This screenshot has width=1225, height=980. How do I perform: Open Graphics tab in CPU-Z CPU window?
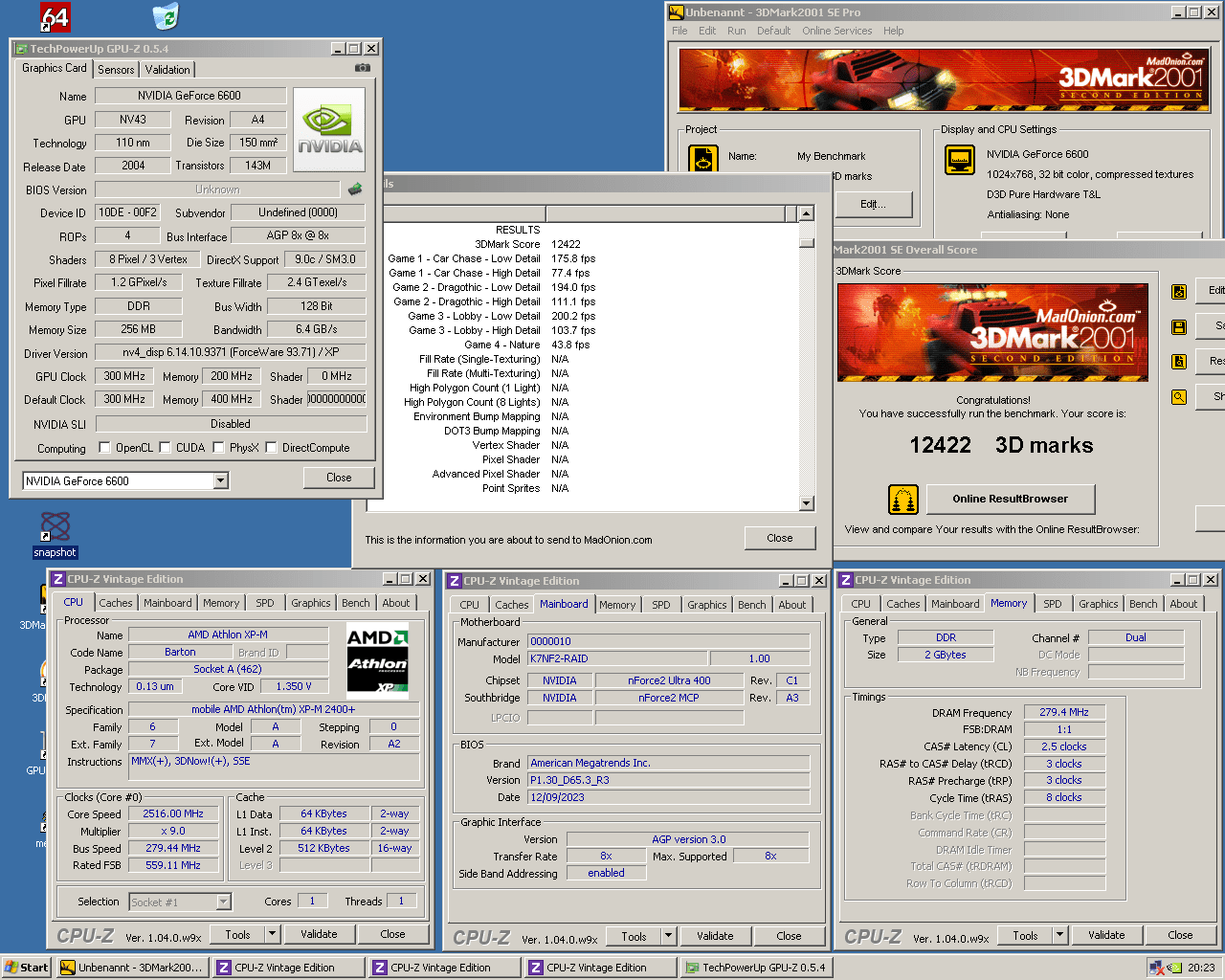point(311,603)
